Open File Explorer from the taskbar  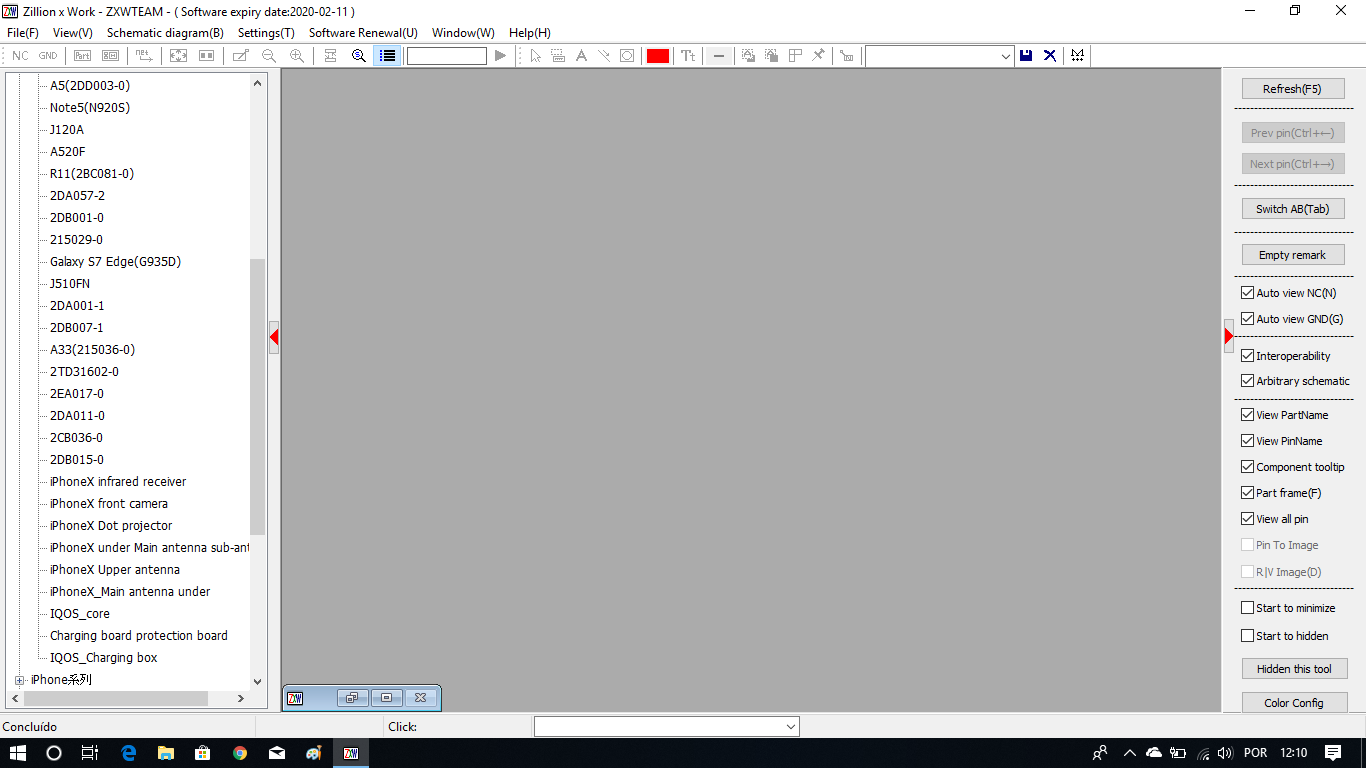pos(166,753)
